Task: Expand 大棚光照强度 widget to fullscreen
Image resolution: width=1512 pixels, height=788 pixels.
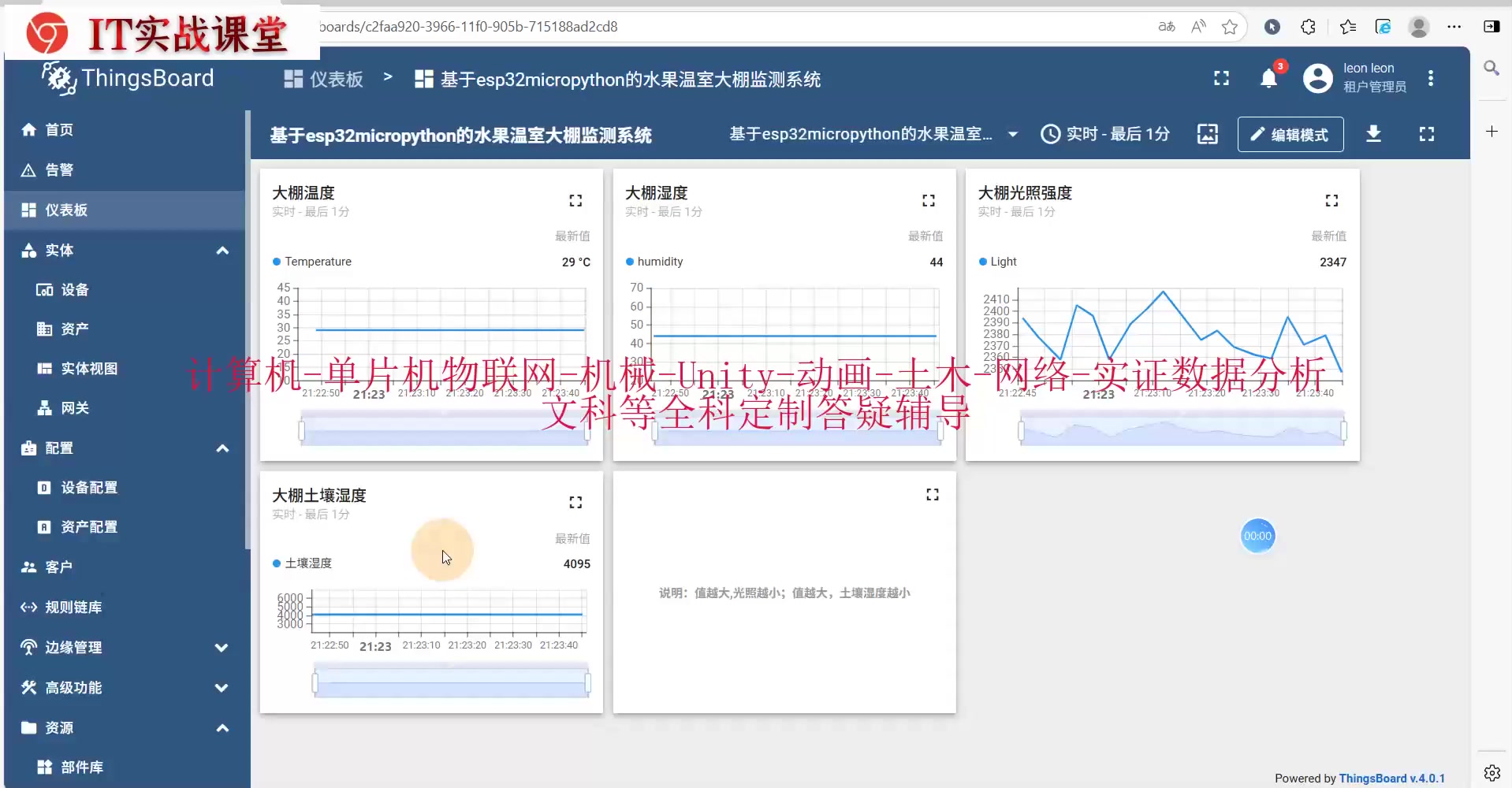Action: [1331, 200]
